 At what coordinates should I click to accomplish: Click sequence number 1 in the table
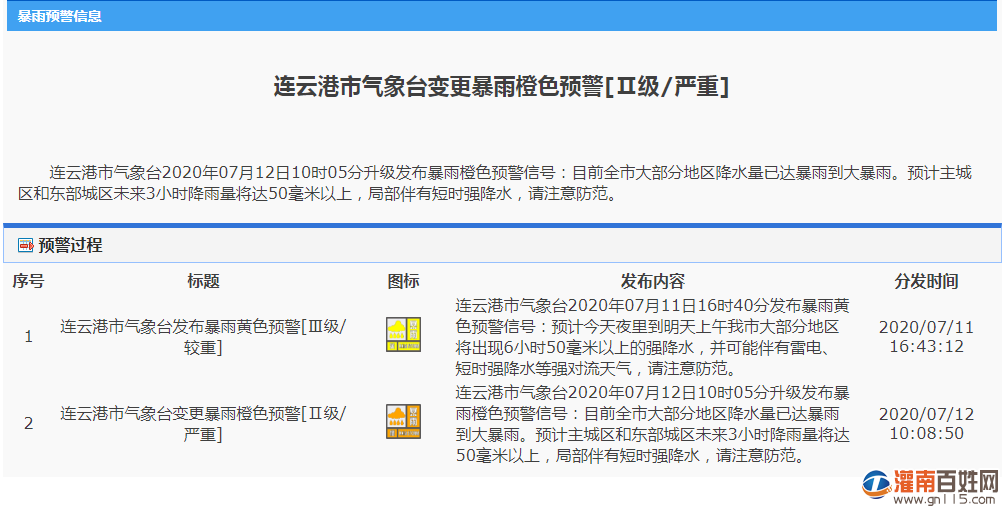click(x=28, y=336)
